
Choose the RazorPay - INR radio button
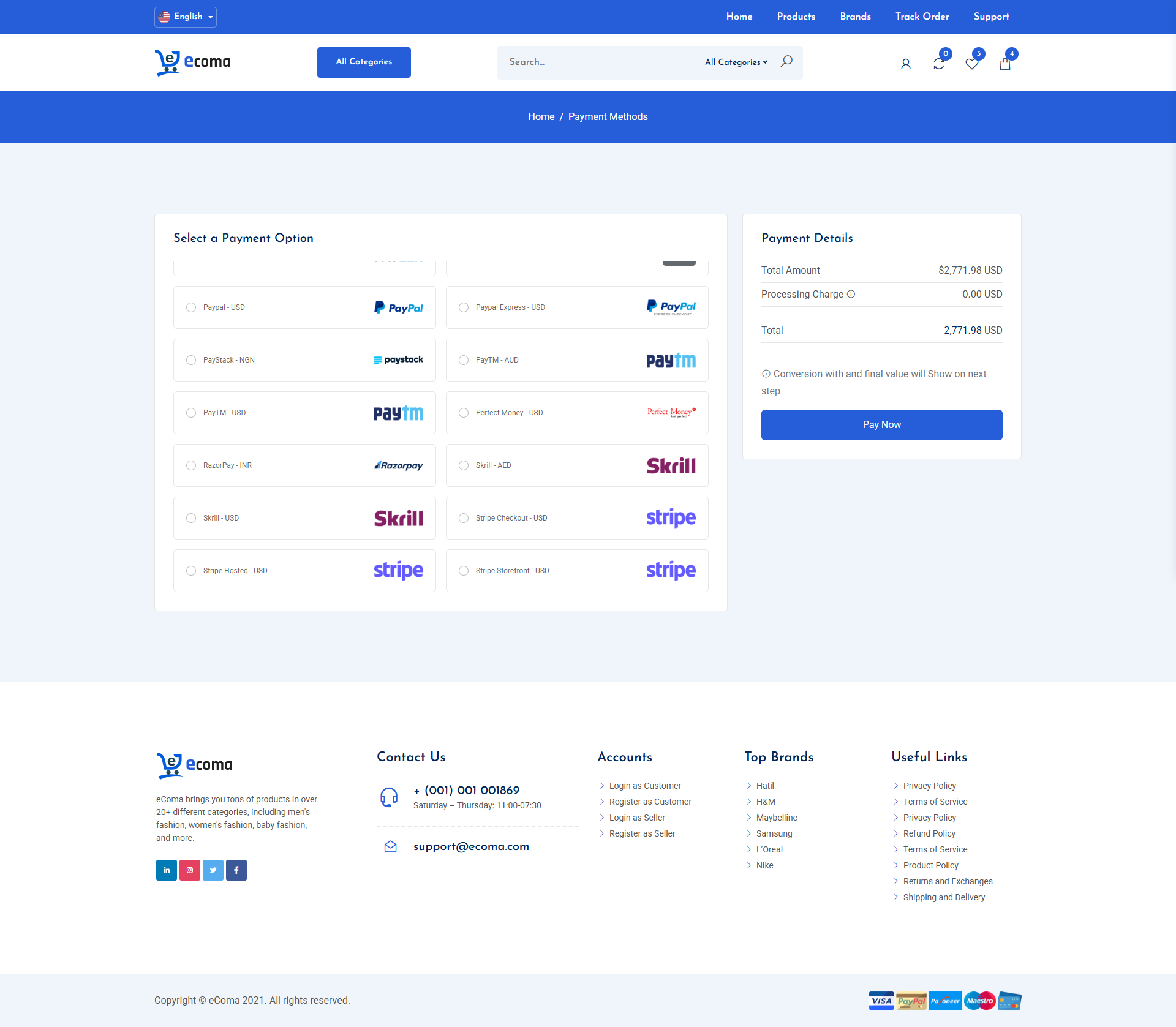(191, 465)
